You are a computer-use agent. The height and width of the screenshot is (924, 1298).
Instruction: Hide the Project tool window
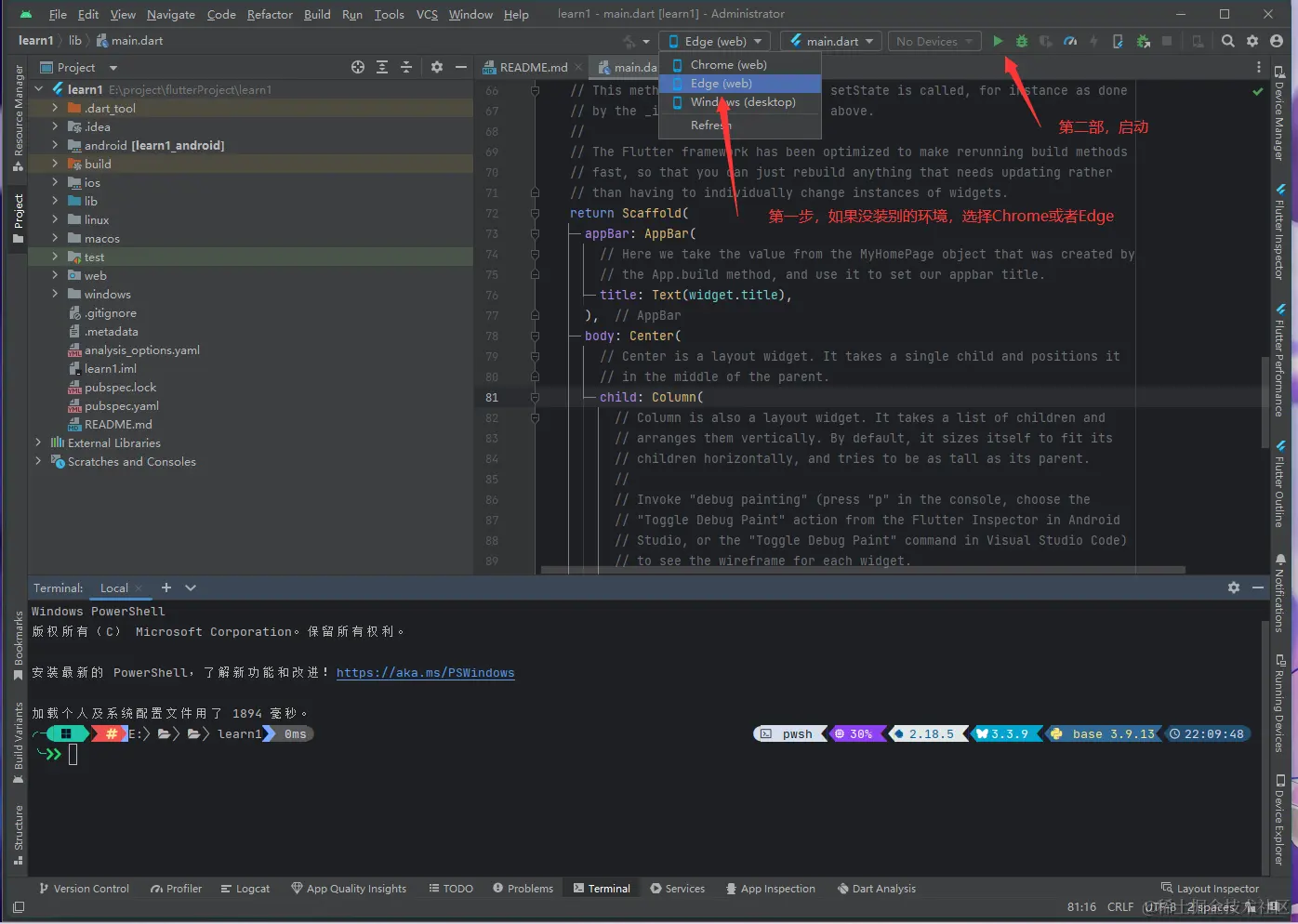pos(460,67)
